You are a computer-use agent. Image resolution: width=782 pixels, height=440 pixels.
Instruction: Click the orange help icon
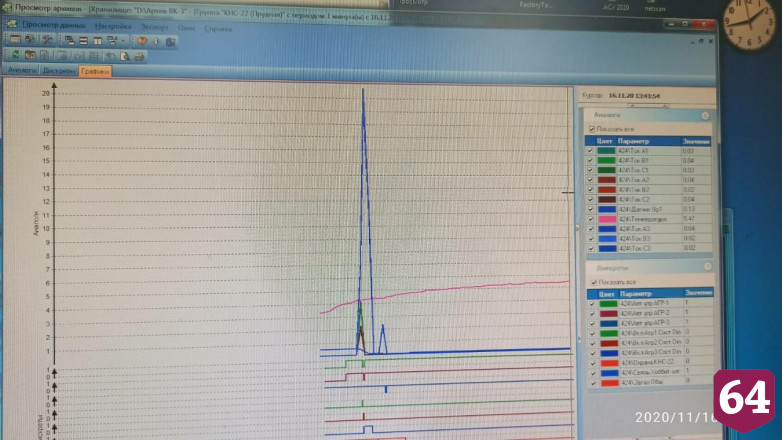pos(143,41)
